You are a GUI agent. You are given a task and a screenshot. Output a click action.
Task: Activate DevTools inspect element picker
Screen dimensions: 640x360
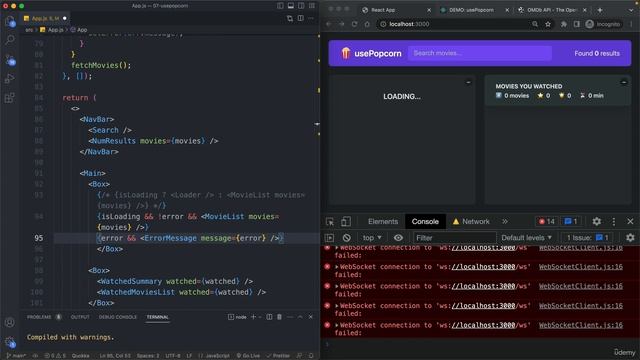click(x=330, y=222)
